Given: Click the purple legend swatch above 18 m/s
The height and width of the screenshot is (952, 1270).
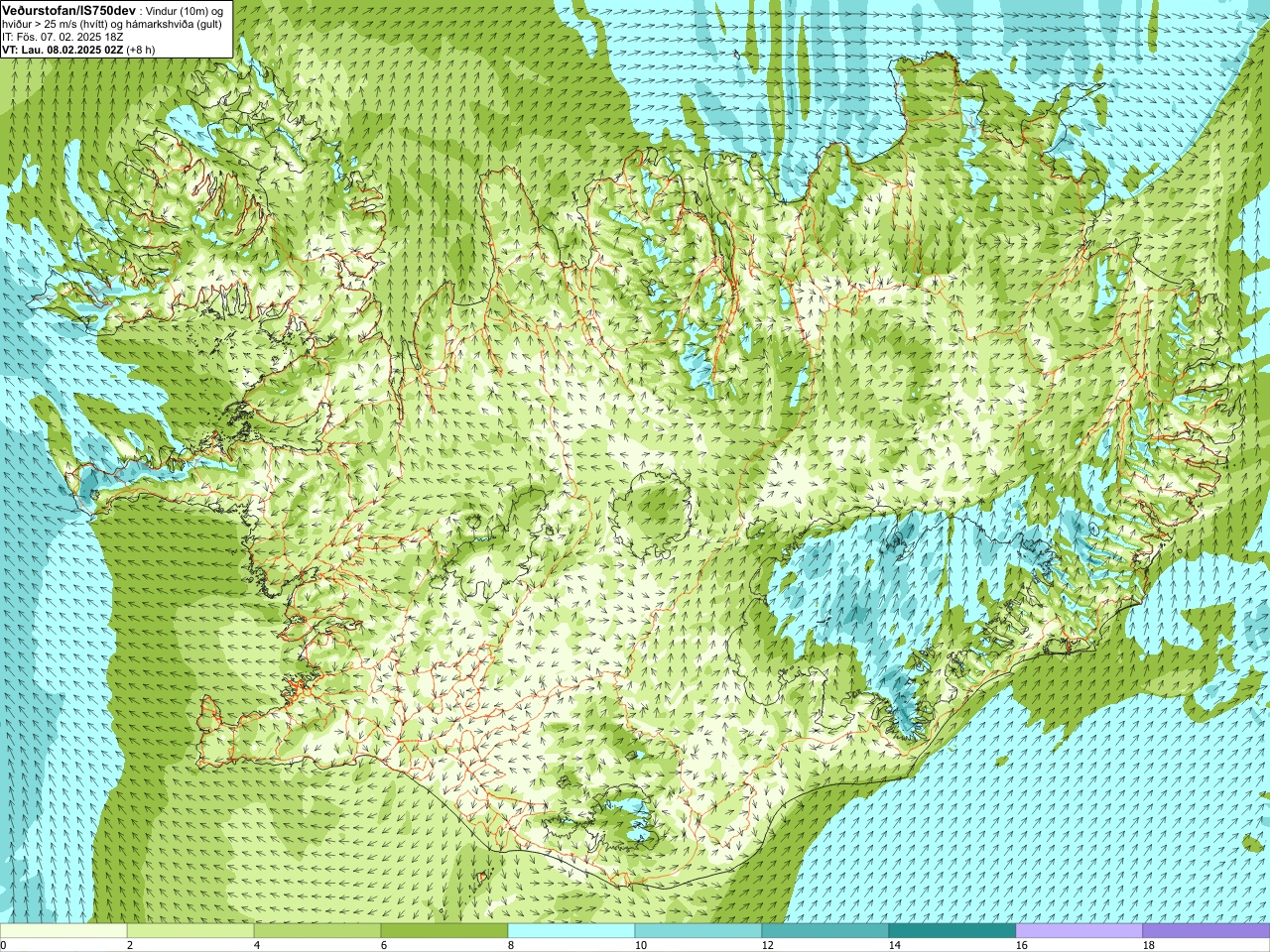Looking at the screenshot, I should tap(1206, 931).
